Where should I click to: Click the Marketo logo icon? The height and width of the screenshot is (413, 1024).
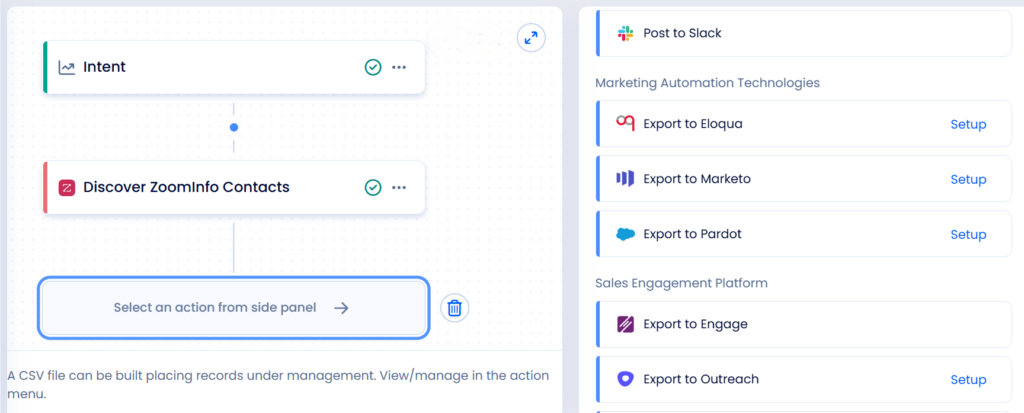(x=625, y=178)
